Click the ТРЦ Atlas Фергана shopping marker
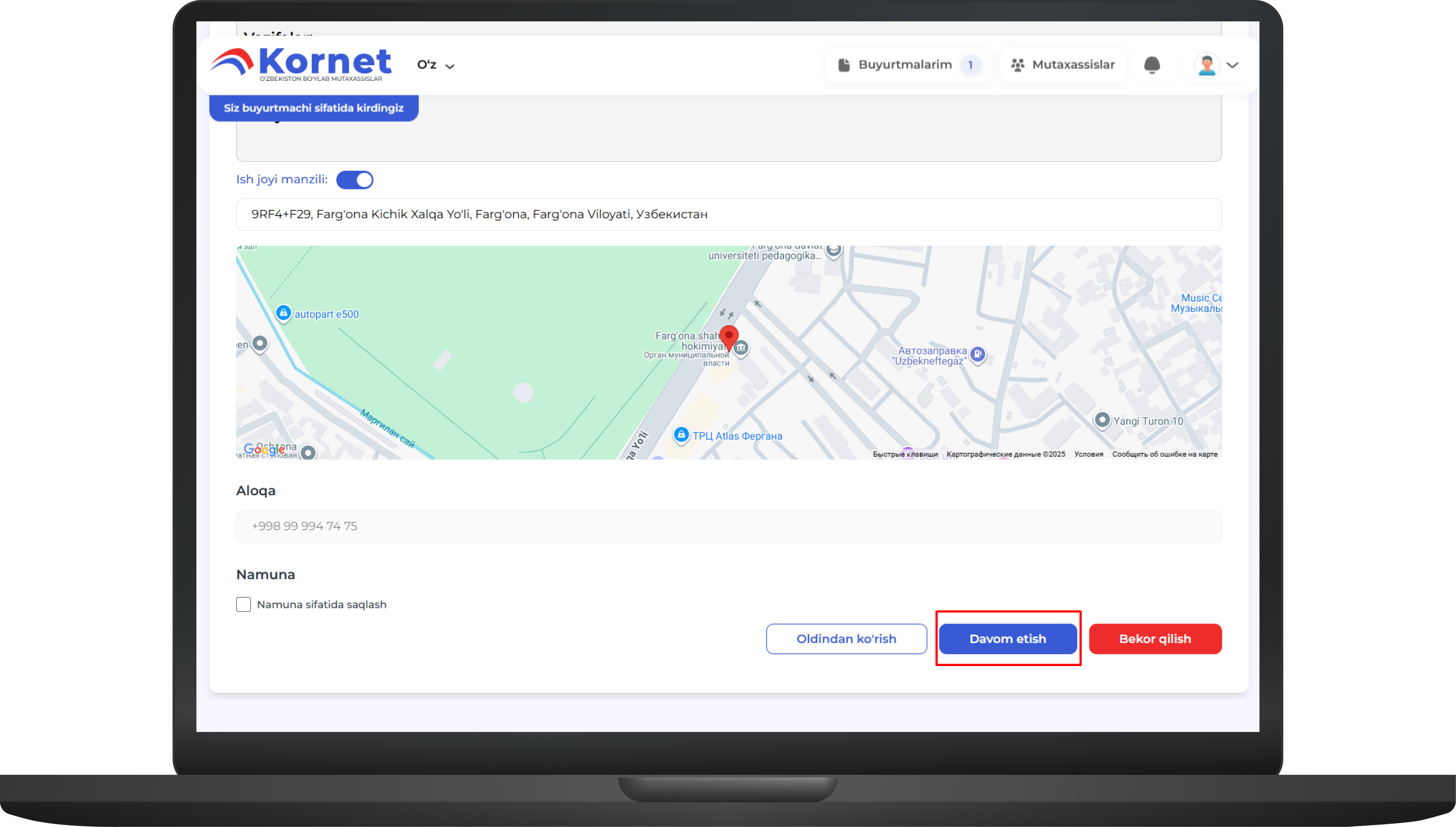 click(x=681, y=435)
